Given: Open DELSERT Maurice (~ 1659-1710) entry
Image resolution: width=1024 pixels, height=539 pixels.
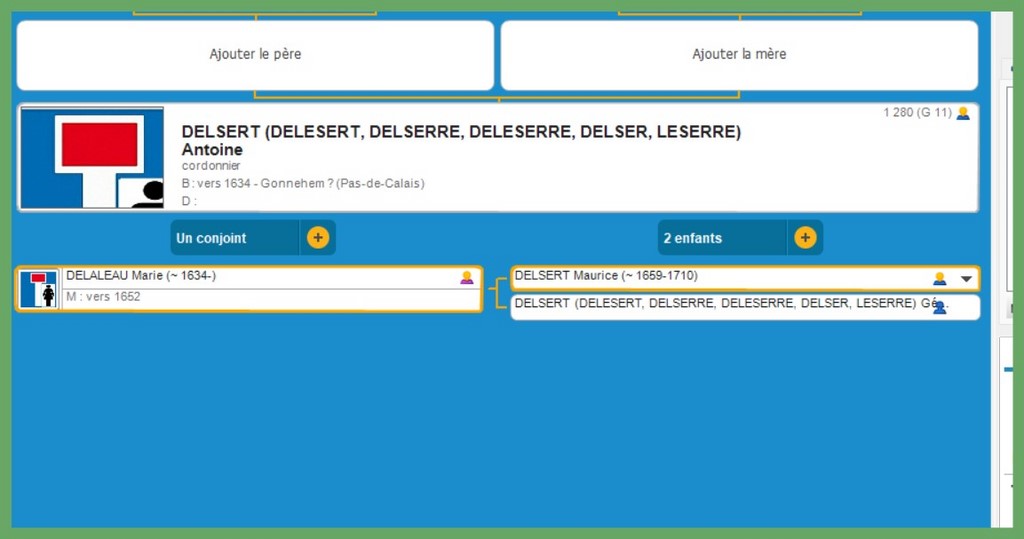Looking at the screenshot, I should pyautogui.click(x=606, y=276).
